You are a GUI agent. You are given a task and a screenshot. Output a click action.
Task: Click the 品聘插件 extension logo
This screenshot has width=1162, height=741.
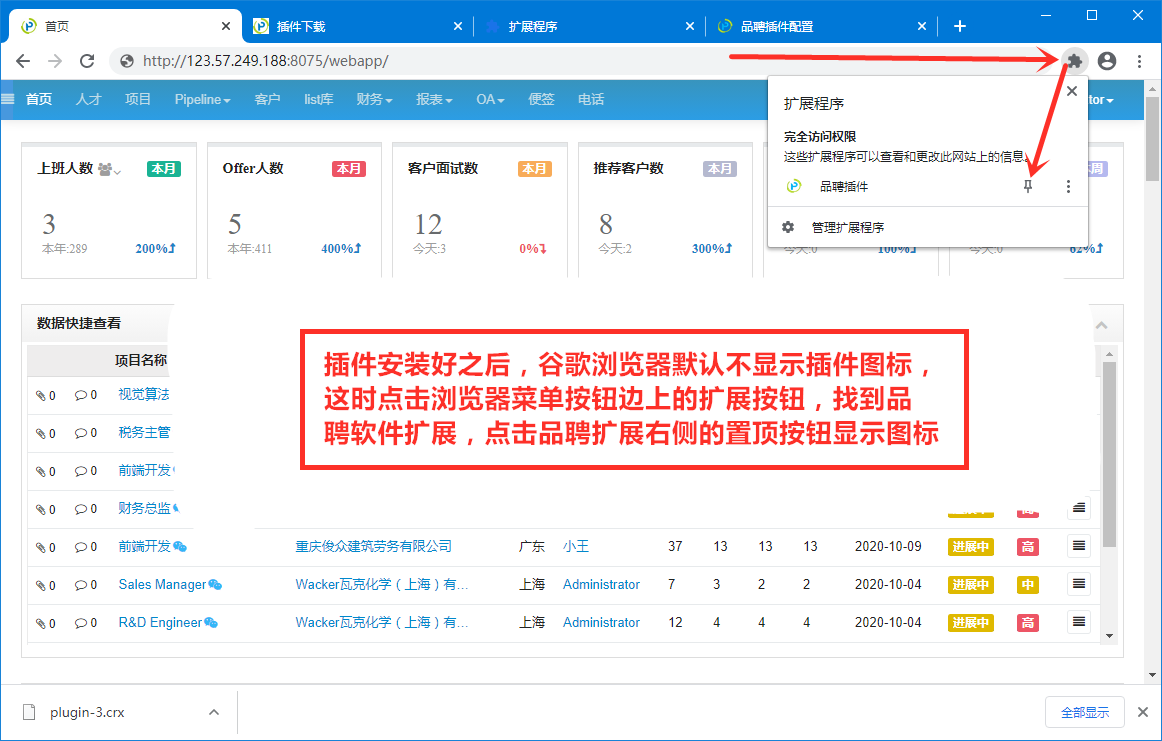791,185
